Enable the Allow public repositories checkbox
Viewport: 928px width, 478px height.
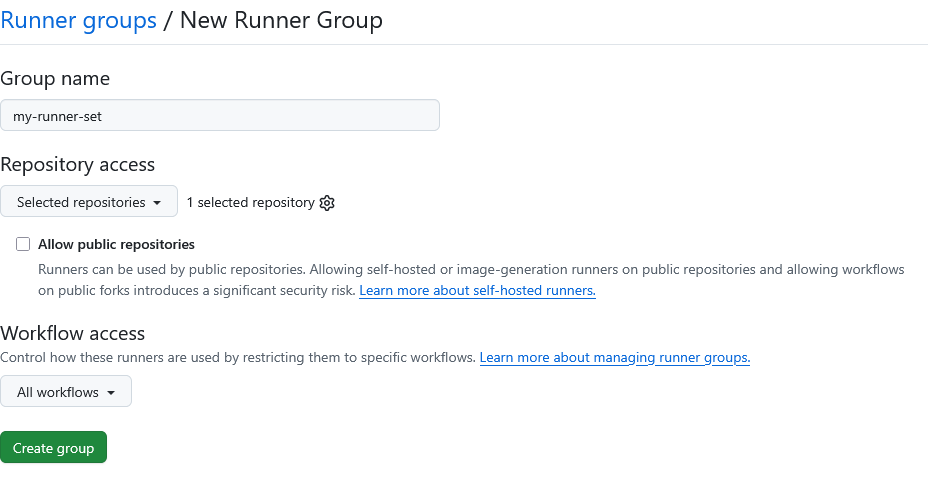[23, 244]
